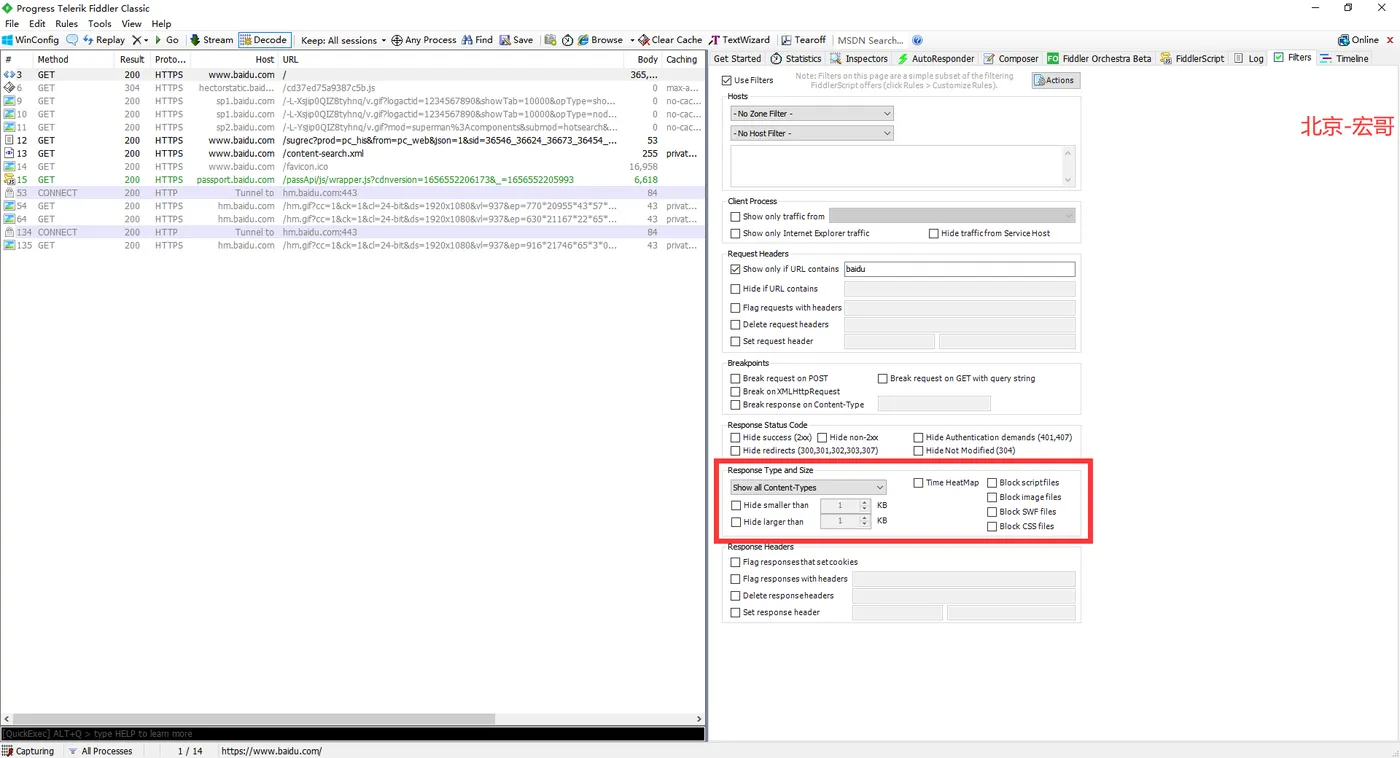
Task: Sort sessions by Result column header
Action: pyautogui.click(x=132, y=60)
